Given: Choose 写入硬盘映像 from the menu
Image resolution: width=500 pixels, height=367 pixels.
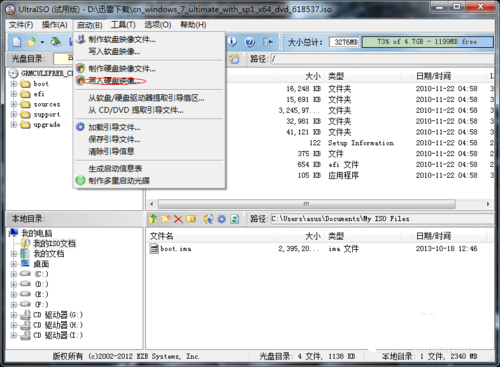Looking at the screenshot, I should [x=149, y=81].
